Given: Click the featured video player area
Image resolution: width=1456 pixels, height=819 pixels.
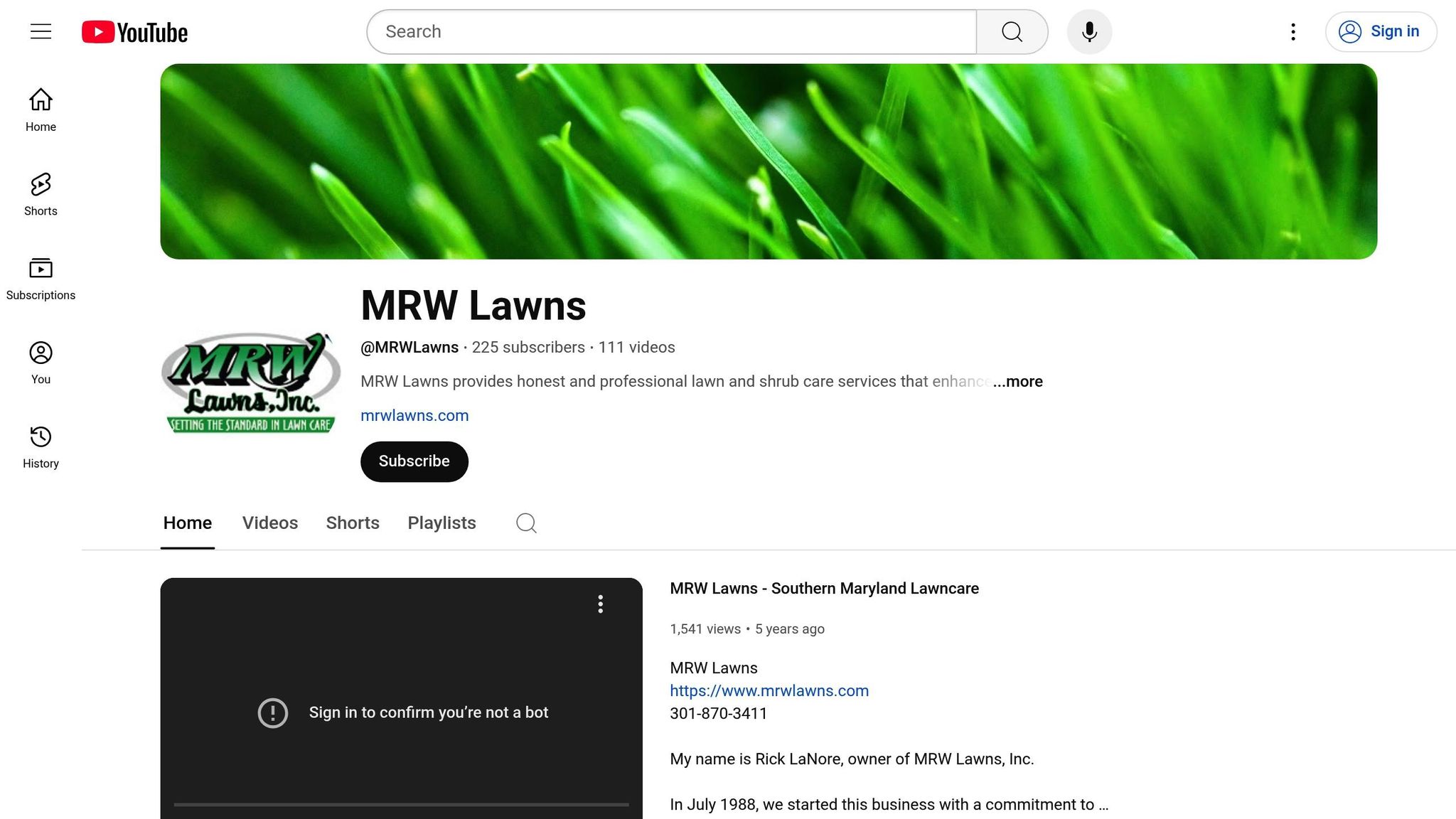Looking at the screenshot, I should pyautogui.click(x=401, y=698).
